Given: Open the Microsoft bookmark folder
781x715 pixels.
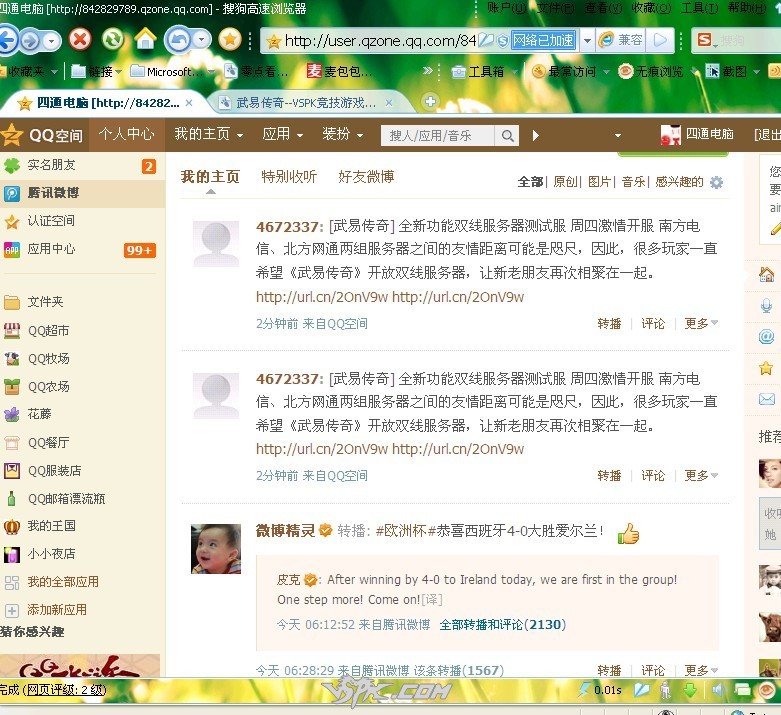Looking at the screenshot, I should coord(168,72).
